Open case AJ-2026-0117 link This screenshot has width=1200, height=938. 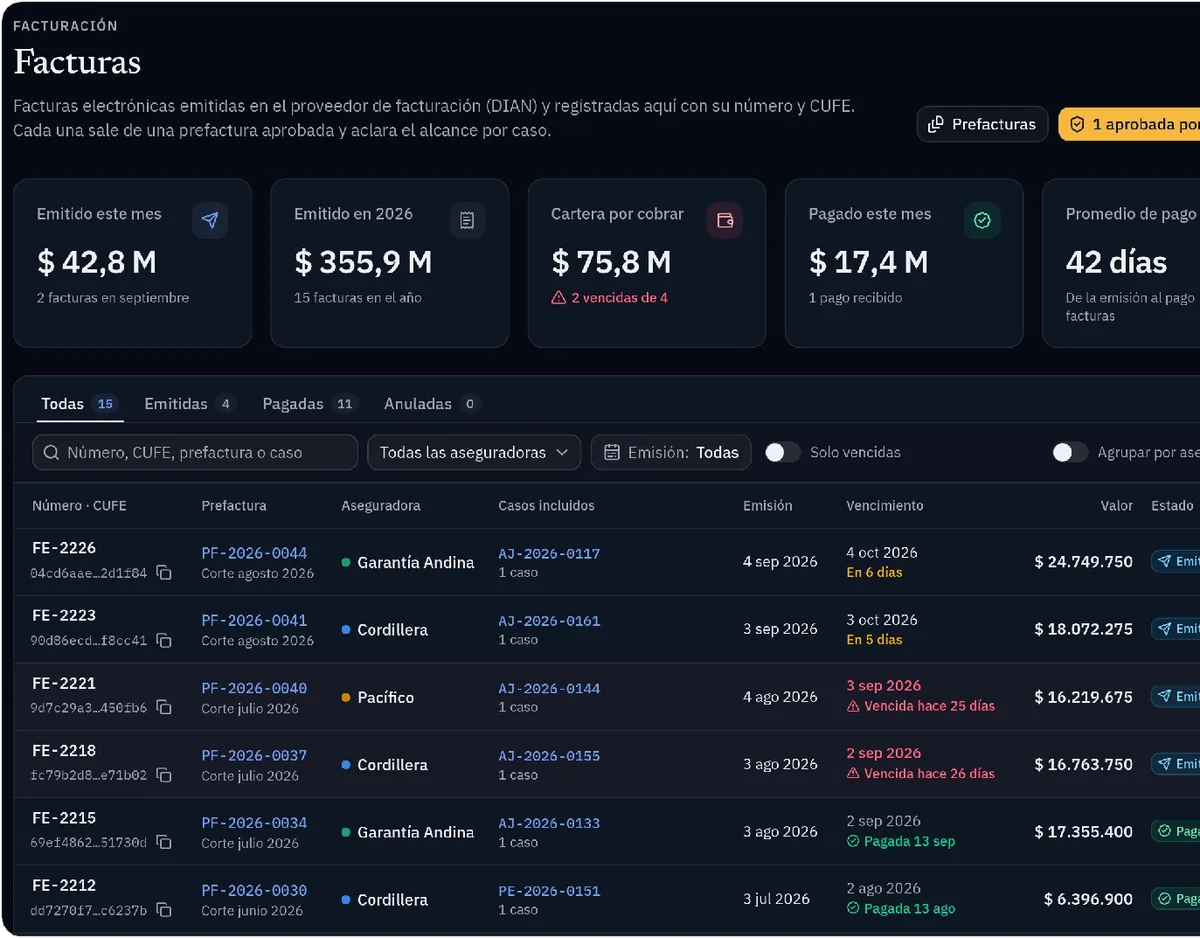(x=549, y=554)
